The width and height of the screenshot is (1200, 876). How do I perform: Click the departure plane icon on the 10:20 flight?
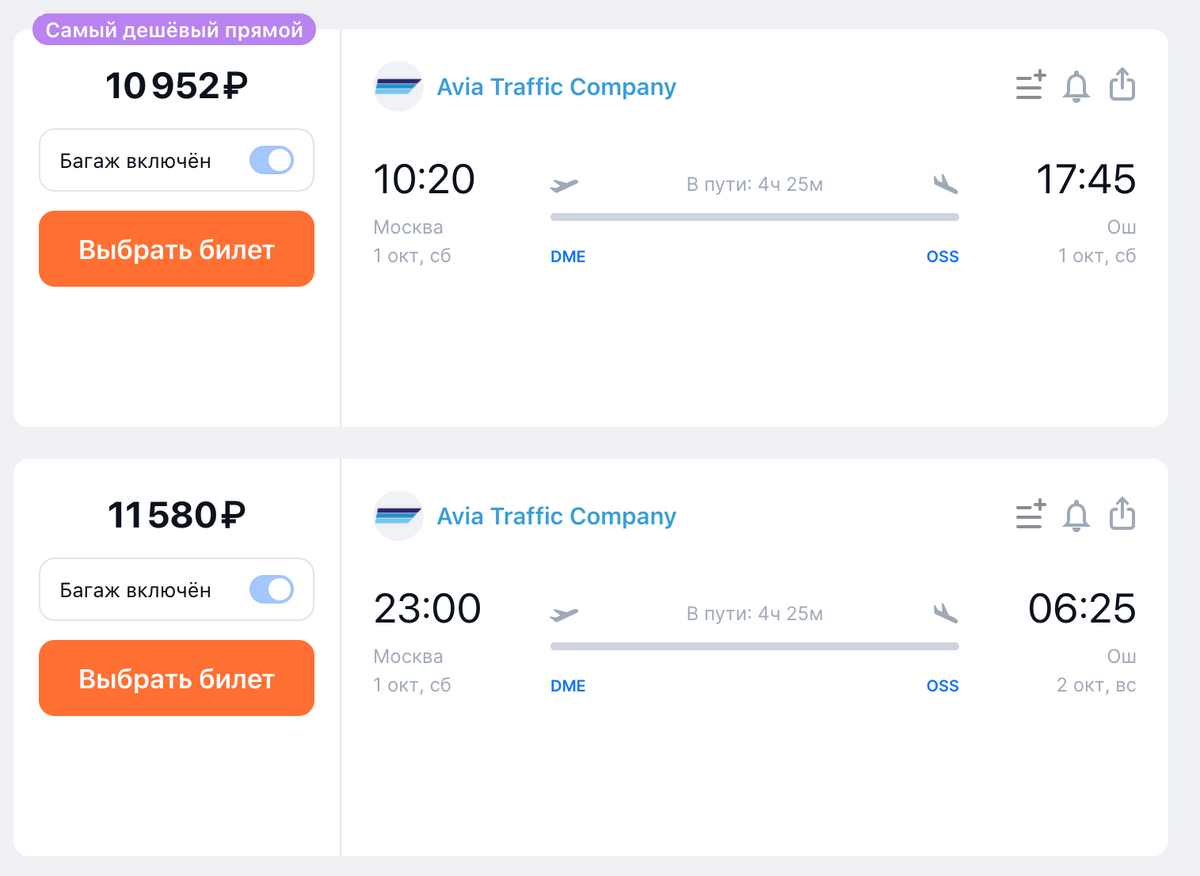(x=565, y=185)
